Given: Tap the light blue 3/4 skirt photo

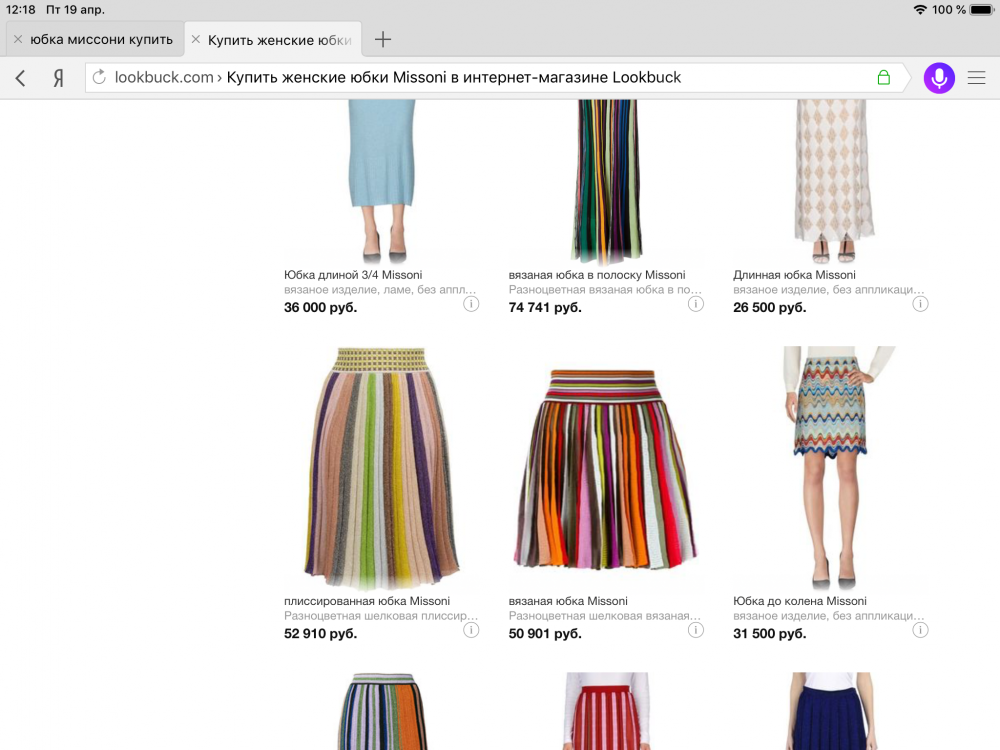Looking at the screenshot, I should pyautogui.click(x=381, y=182).
